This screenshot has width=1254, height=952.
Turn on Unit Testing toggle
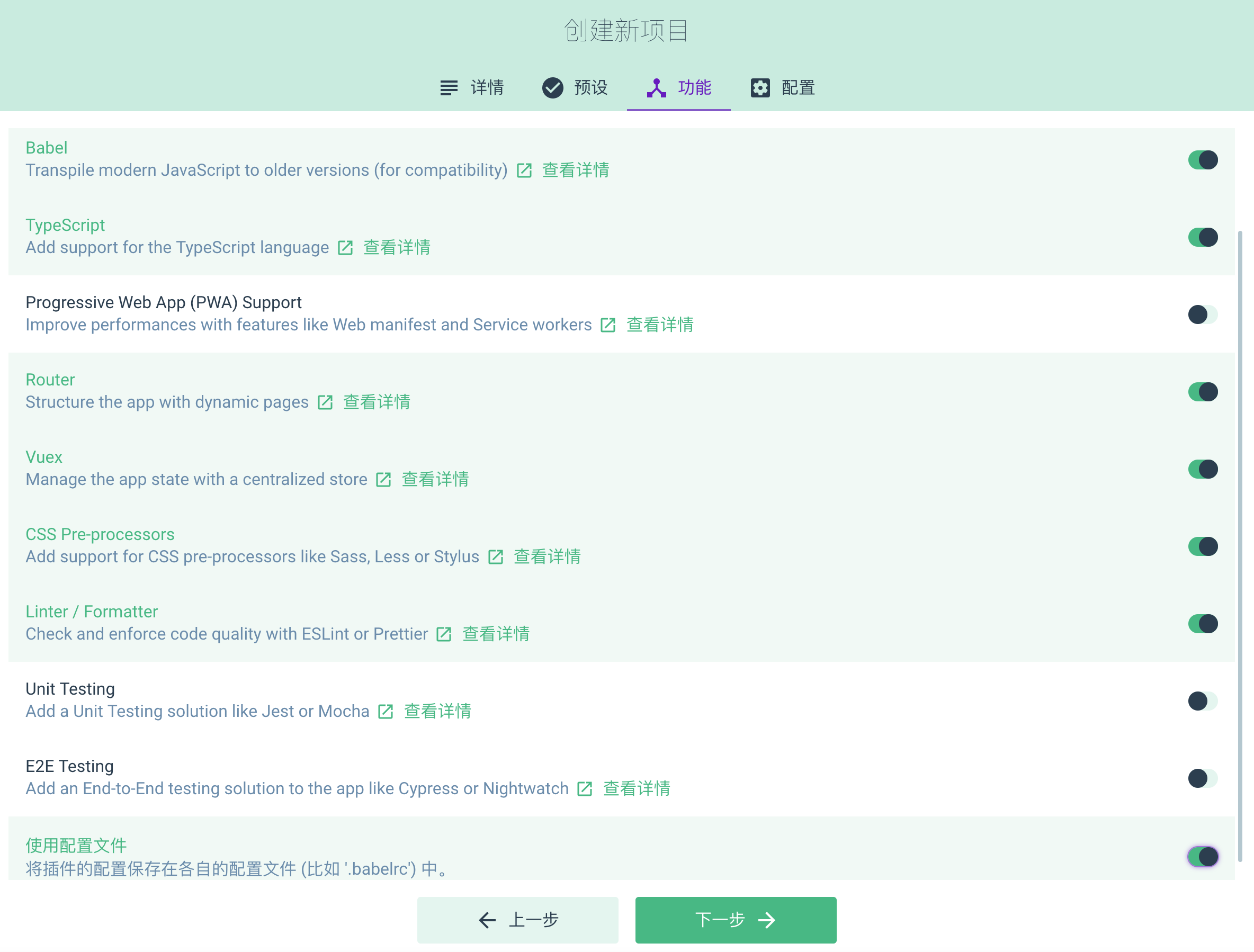(x=1203, y=701)
